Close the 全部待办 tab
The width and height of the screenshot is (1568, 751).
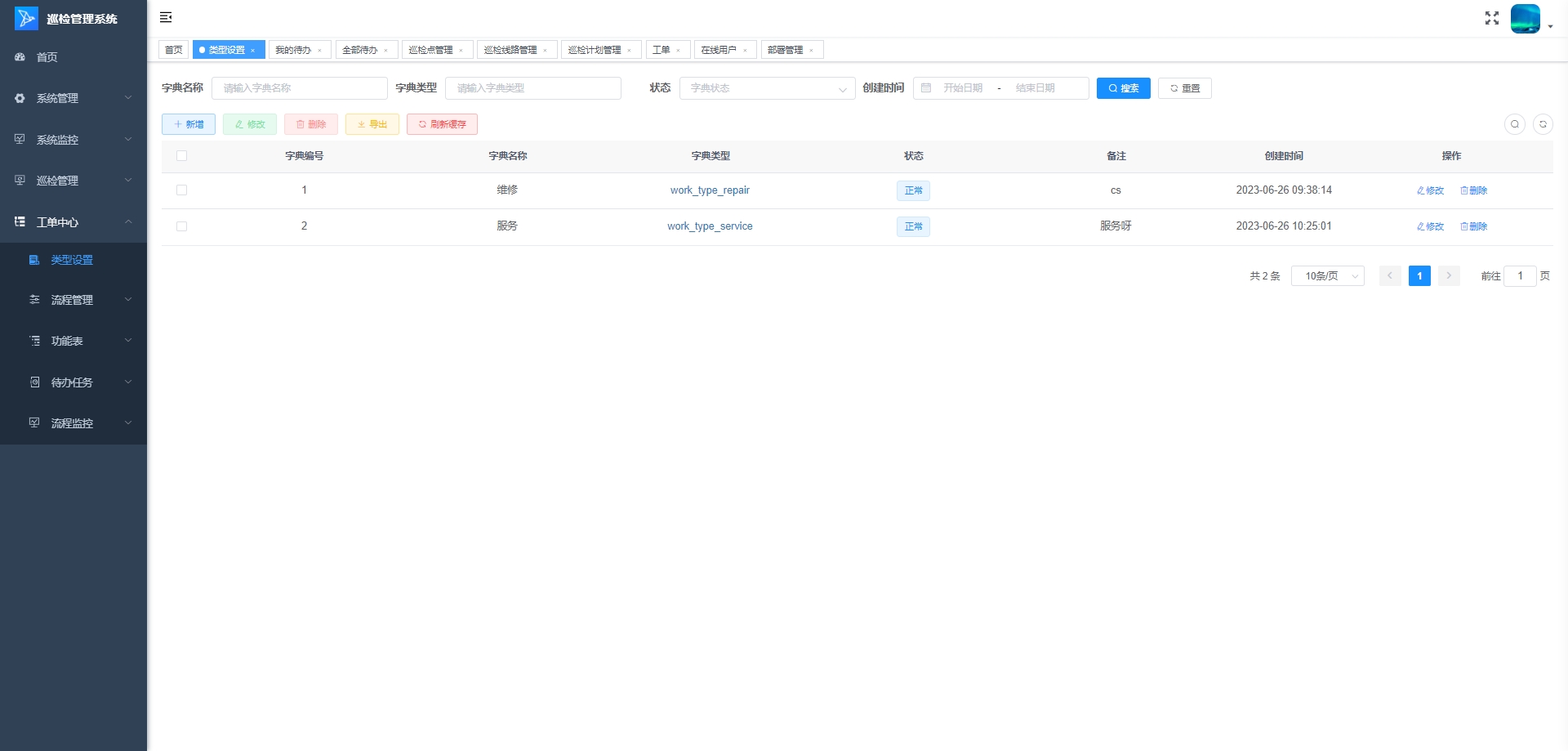point(386,51)
